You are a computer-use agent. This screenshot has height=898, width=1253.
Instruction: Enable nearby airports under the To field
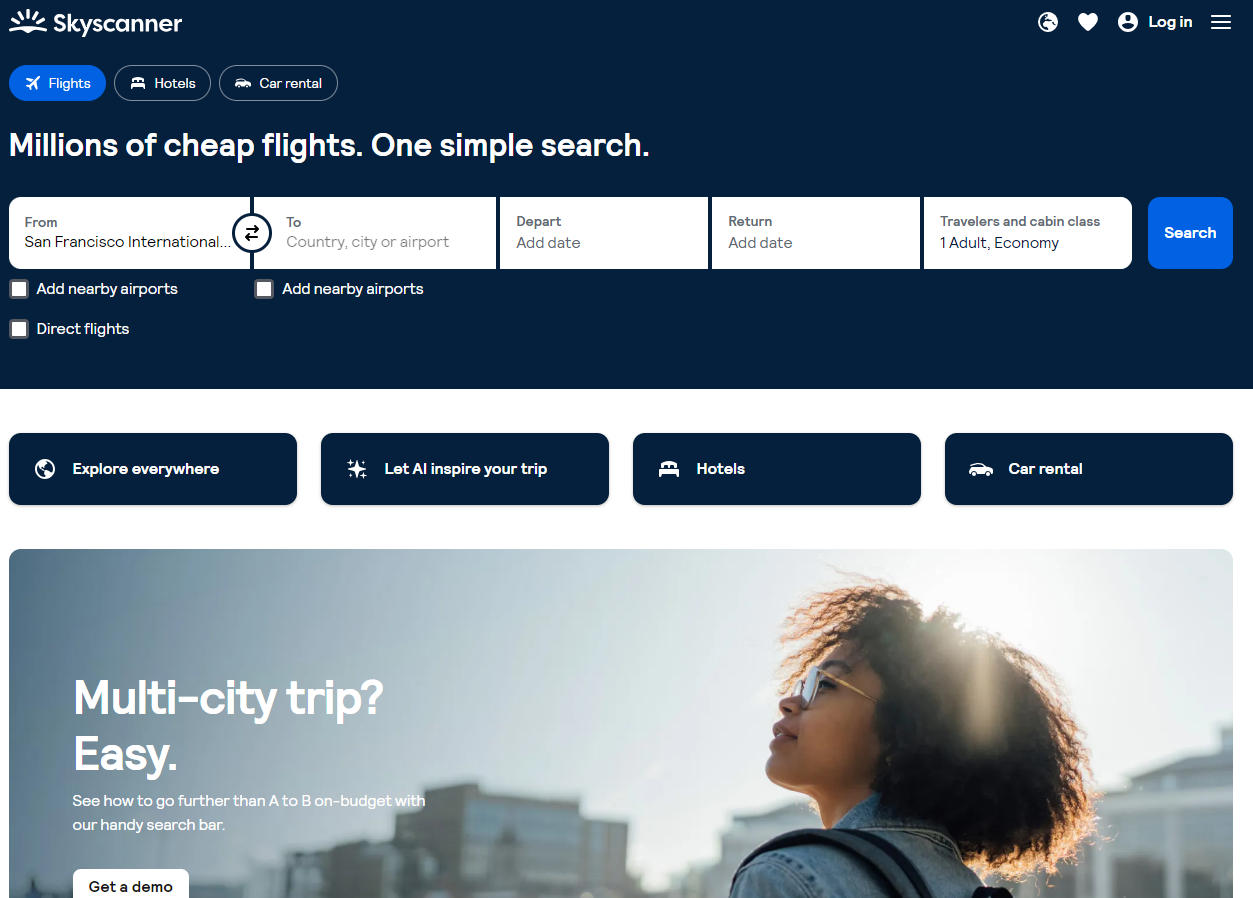[264, 289]
